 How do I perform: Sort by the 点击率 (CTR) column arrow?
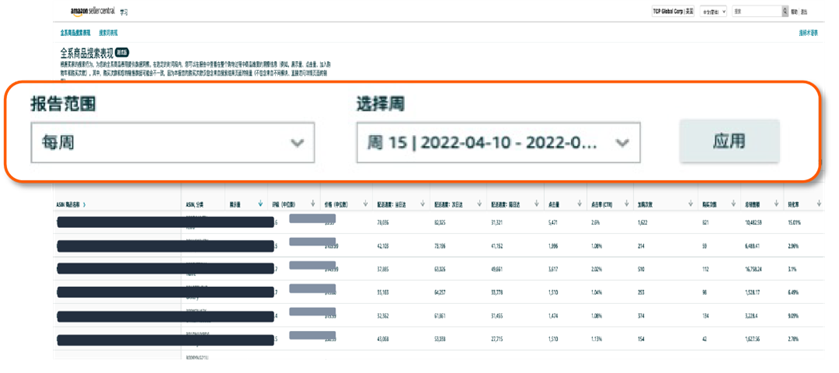628,203
